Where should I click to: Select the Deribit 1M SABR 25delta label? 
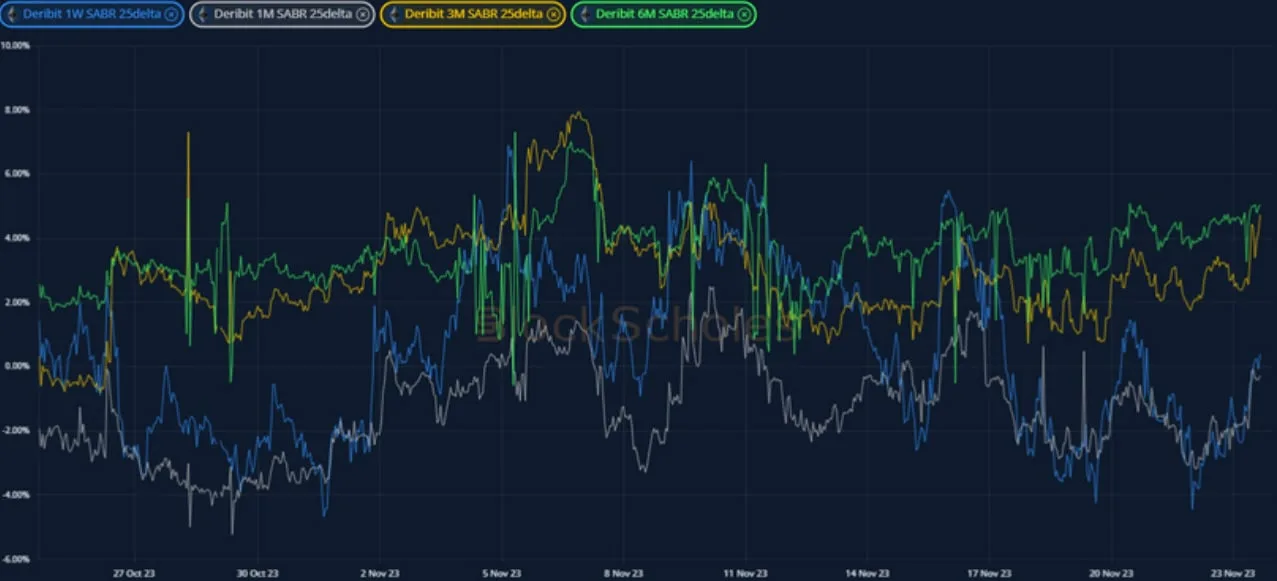click(x=282, y=14)
